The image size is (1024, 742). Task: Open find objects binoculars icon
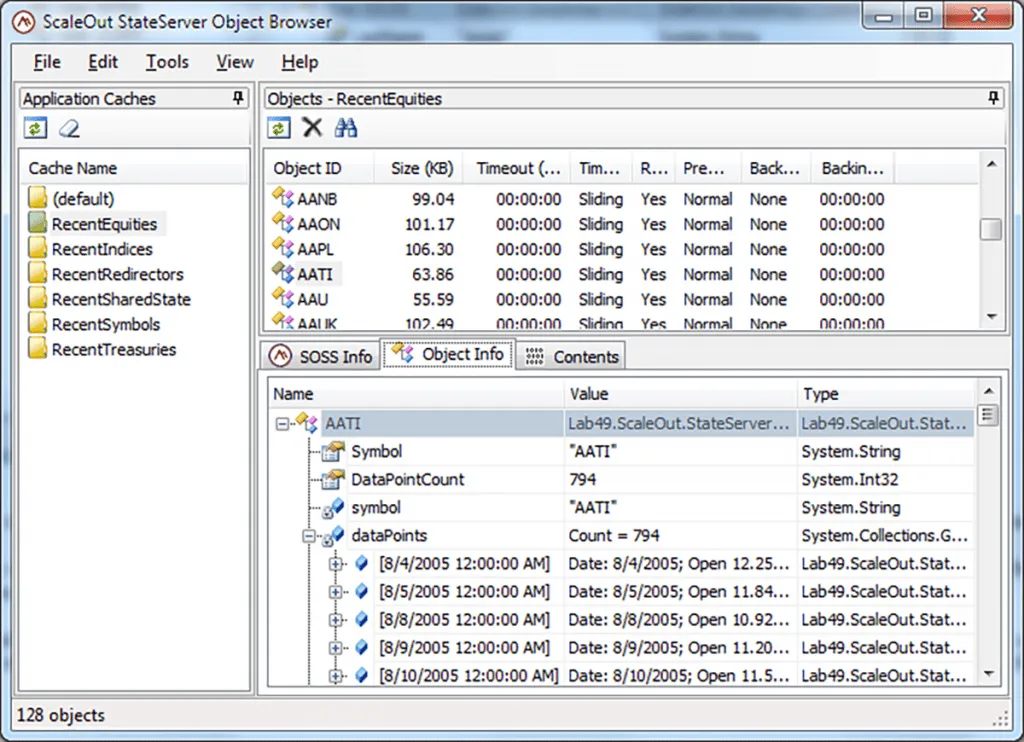(345, 127)
